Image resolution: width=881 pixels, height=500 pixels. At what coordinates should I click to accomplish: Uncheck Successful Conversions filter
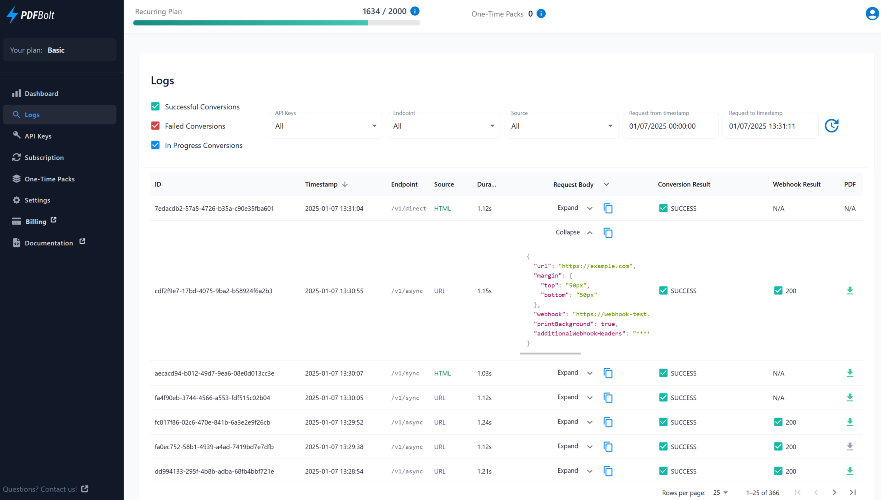coord(156,106)
